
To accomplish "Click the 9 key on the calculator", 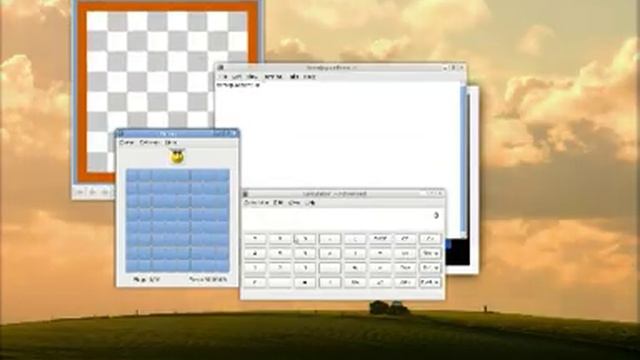I will pyautogui.click(x=305, y=238).
